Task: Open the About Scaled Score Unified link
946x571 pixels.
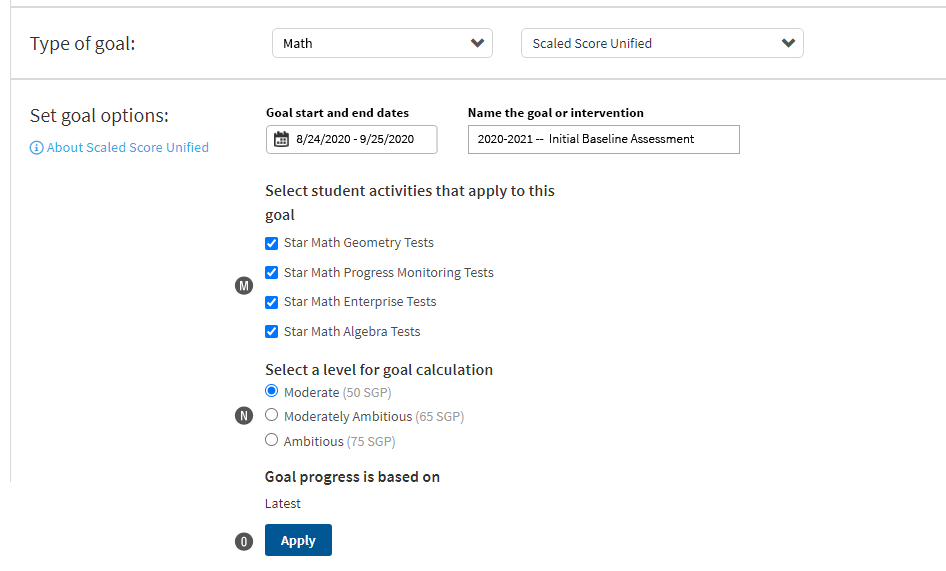Action: click(128, 148)
